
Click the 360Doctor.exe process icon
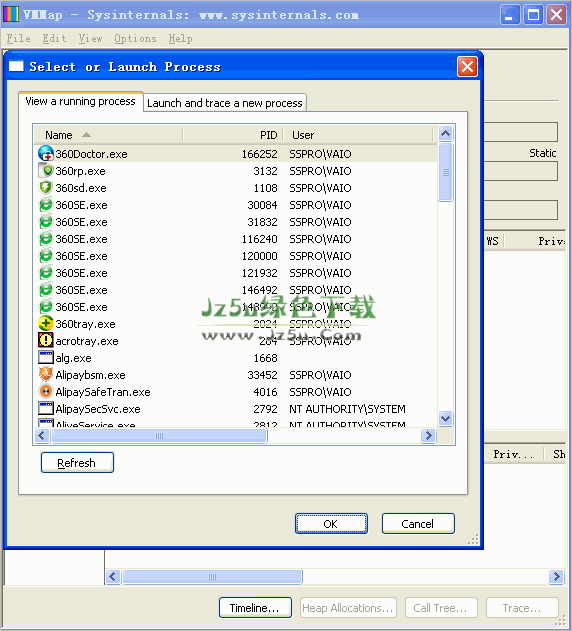click(x=46, y=154)
